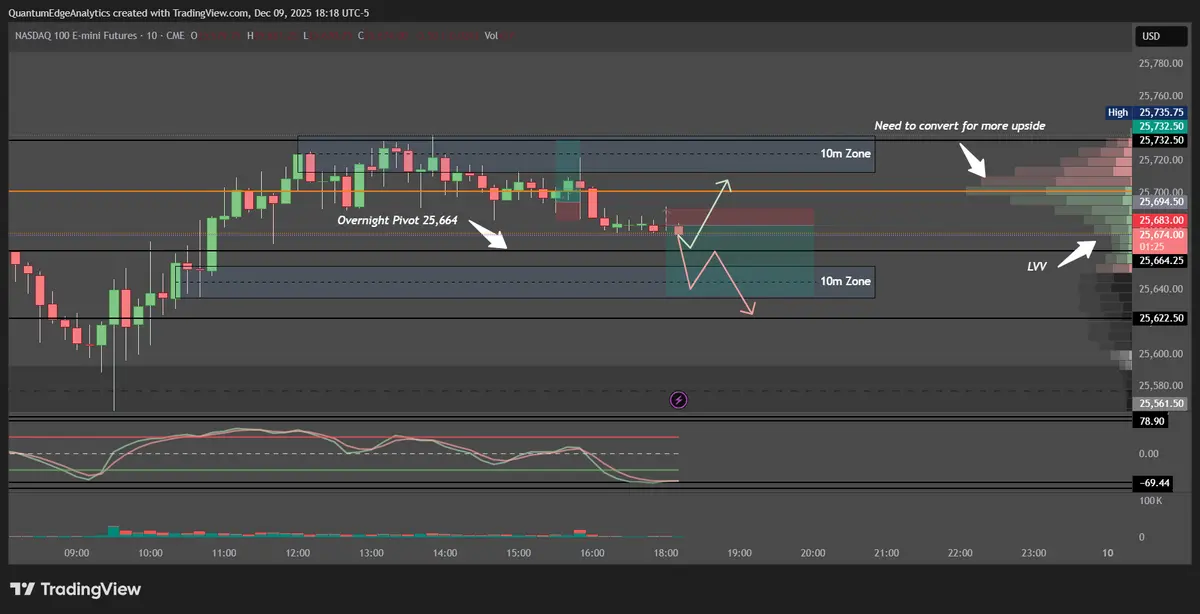Click the 23:00 time axis label

pos(1034,552)
